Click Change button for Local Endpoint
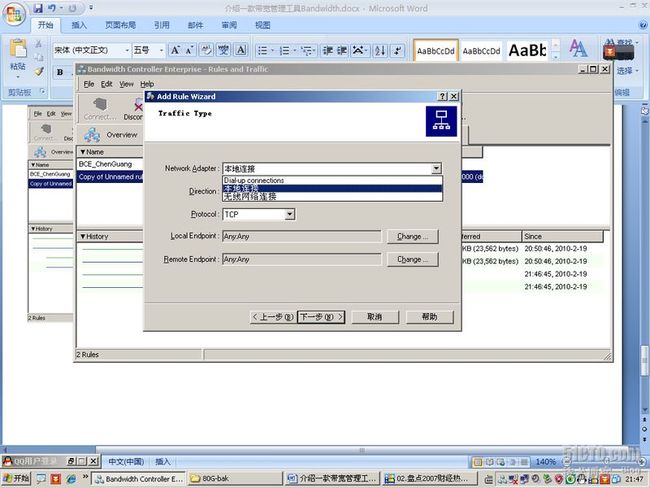650x488 pixels. click(412, 236)
